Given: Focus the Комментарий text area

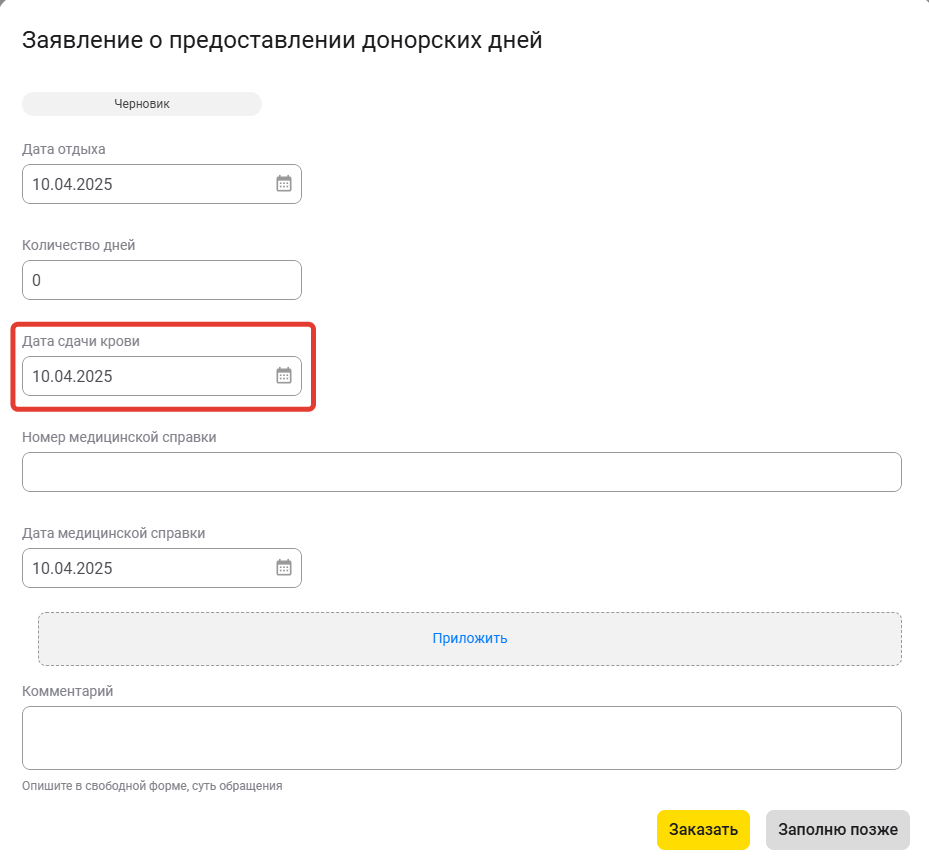Looking at the screenshot, I should pyautogui.click(x=462, y=737).
